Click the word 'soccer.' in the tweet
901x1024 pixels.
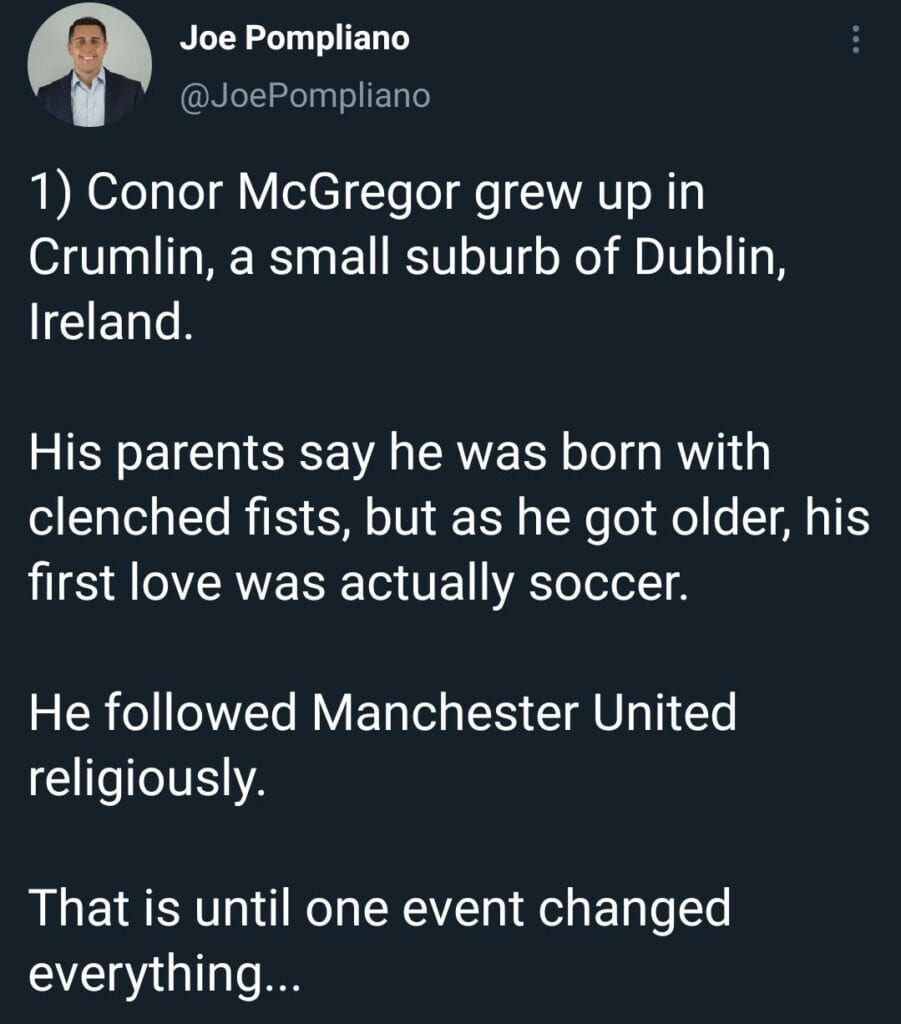tap(609, 583)
